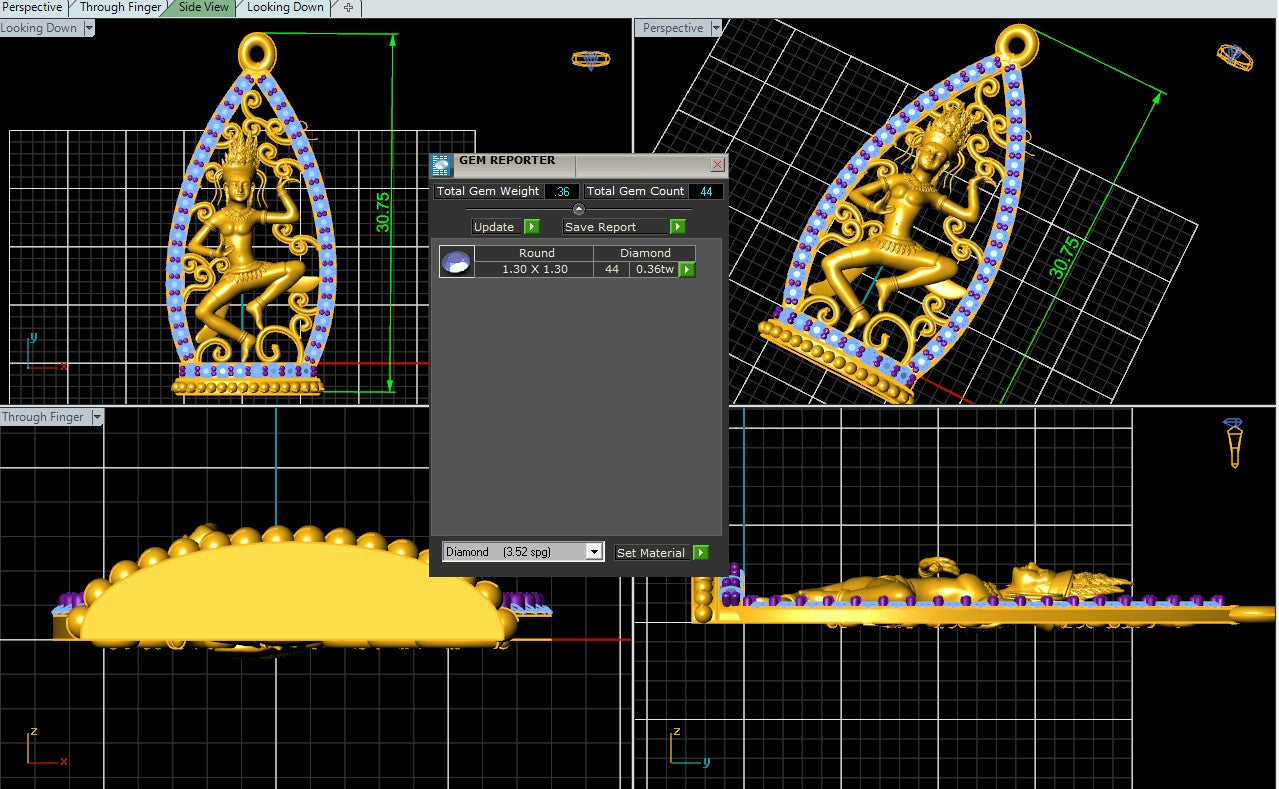This screenshot has height=789, width=1279.
Task: Add a new viewport tab with plus icon
Action: point(348,7)
